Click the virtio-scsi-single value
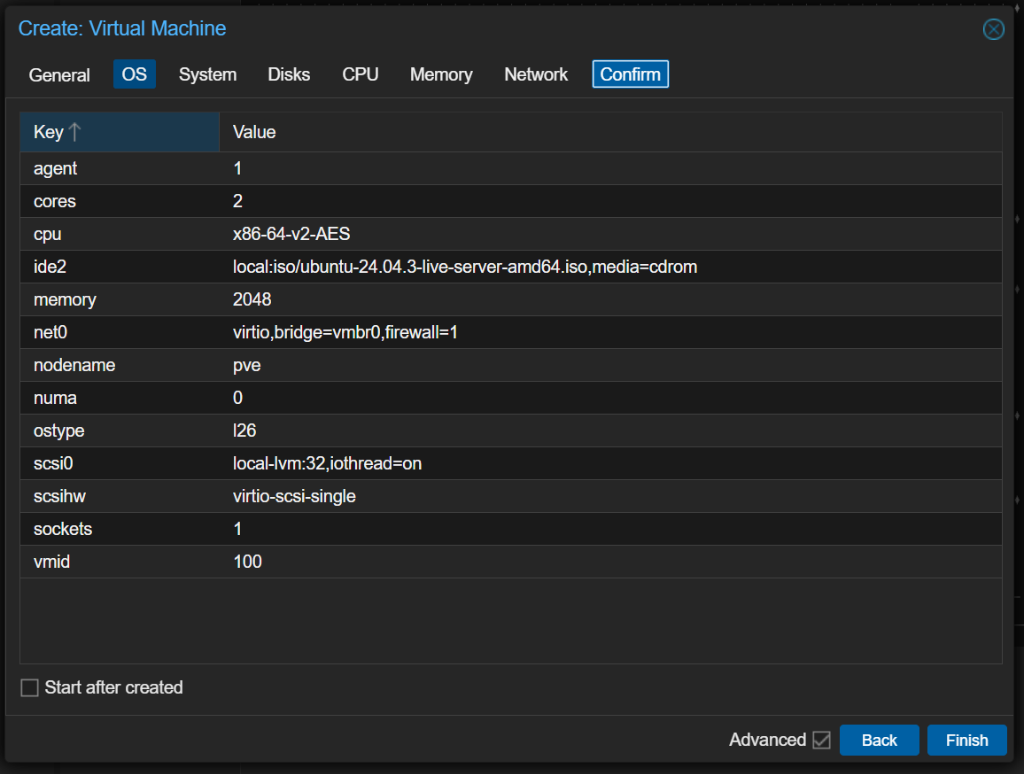The width and height of the screenshot is (1024, 774). point(295,496)
